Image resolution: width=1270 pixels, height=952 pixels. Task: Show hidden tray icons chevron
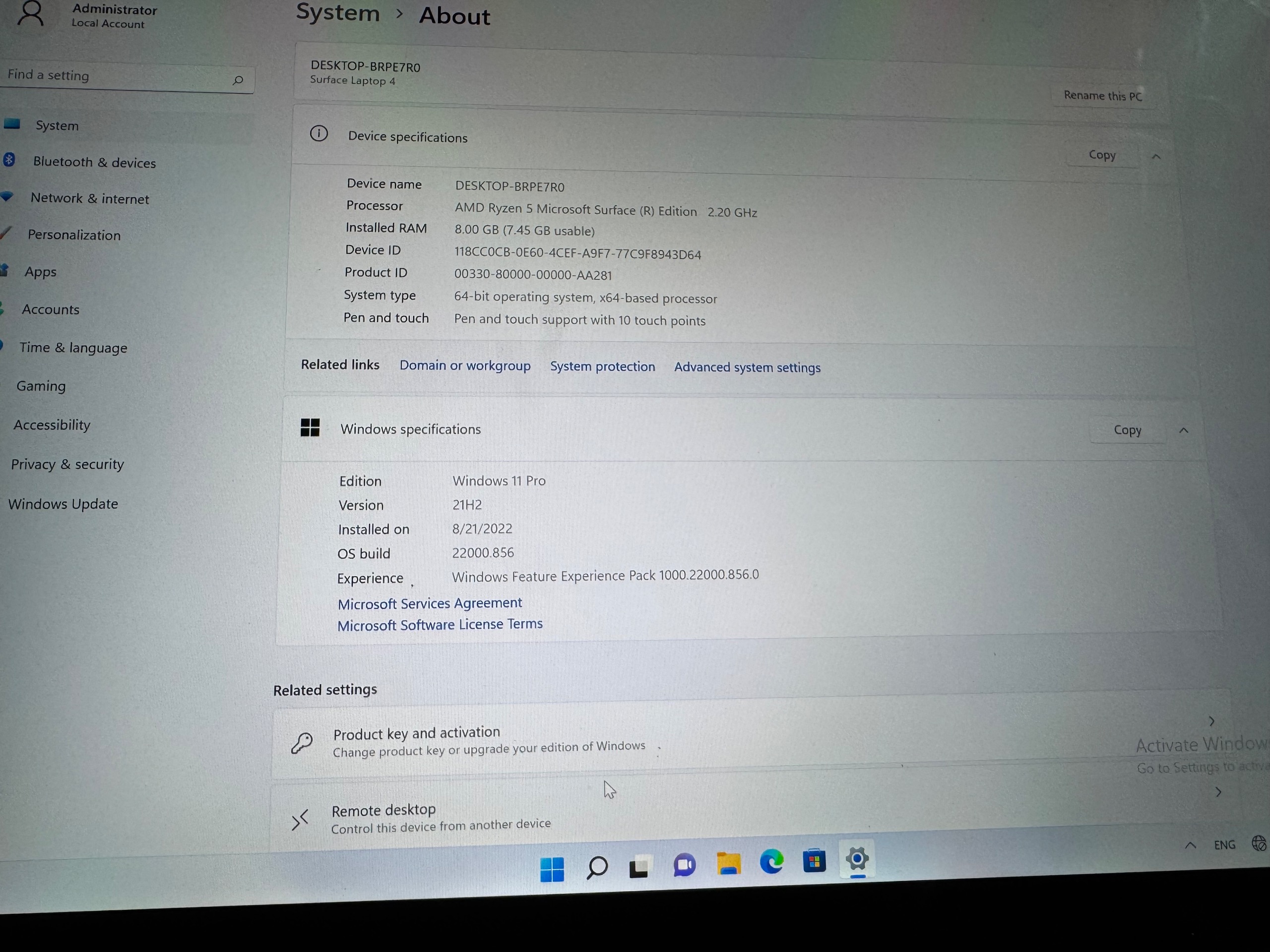(x=1190, y=845)
